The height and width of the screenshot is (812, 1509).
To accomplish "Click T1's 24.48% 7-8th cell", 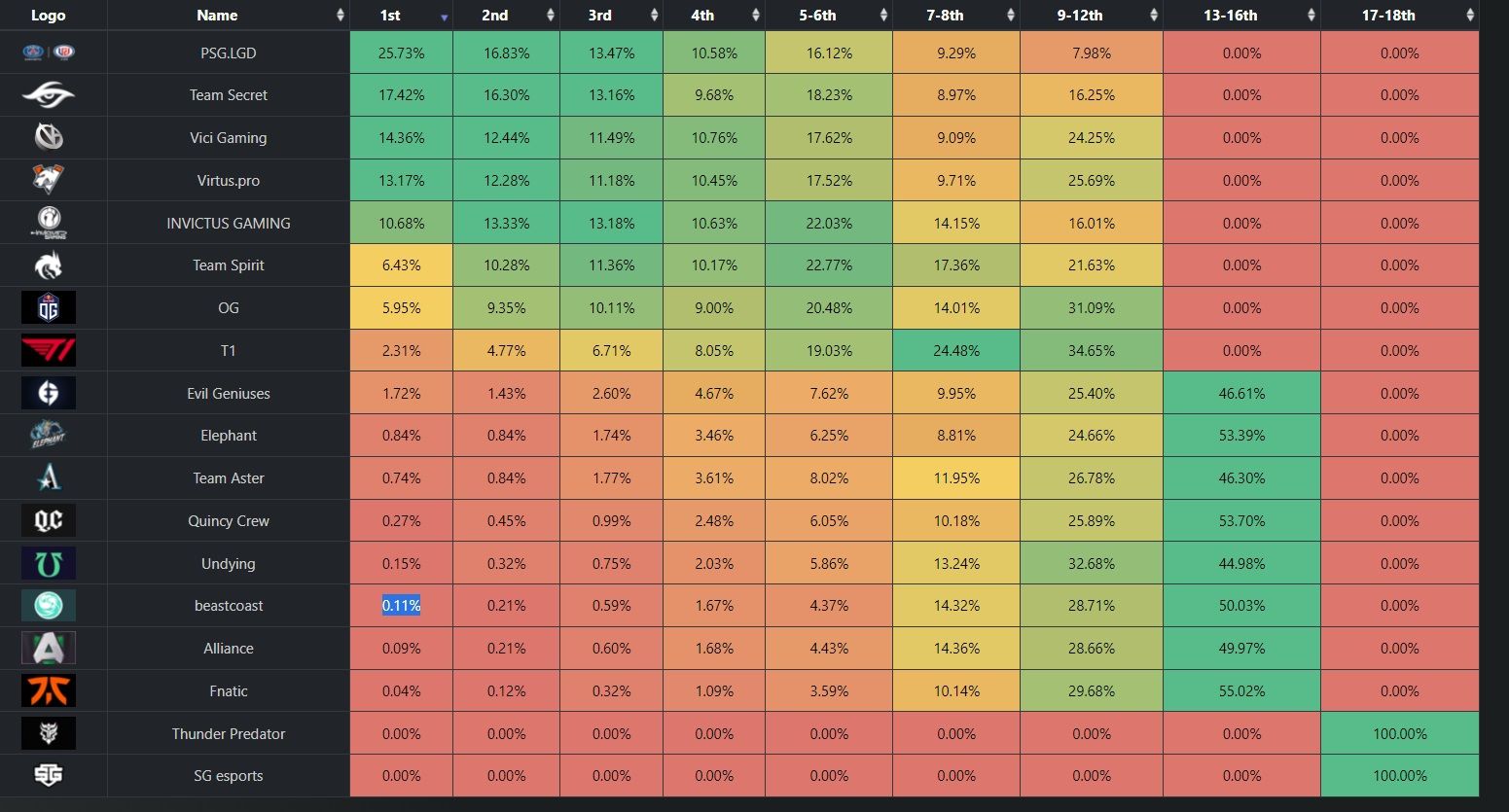I will coord(956,350).
